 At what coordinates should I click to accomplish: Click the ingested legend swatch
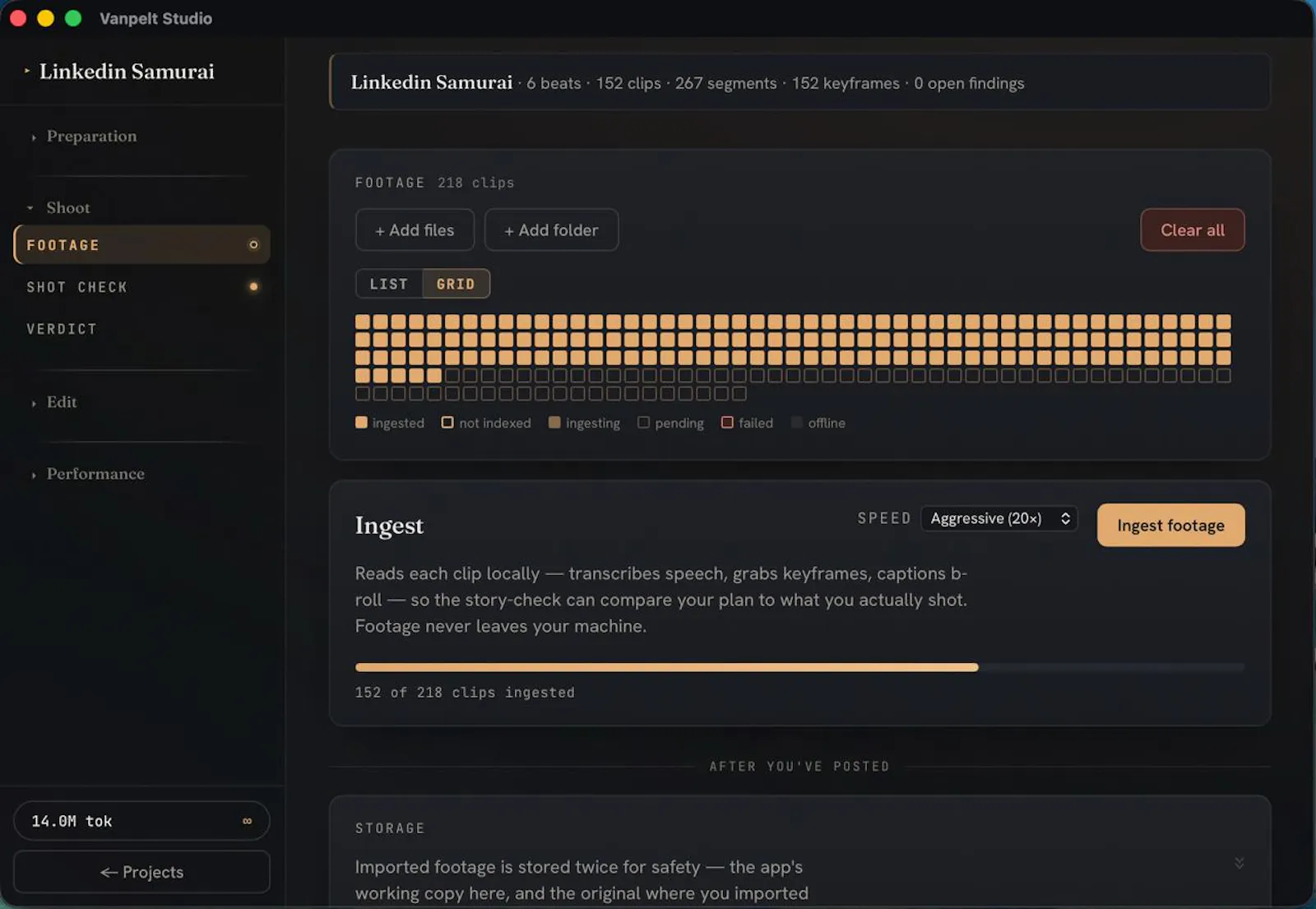tap(361, 423)
